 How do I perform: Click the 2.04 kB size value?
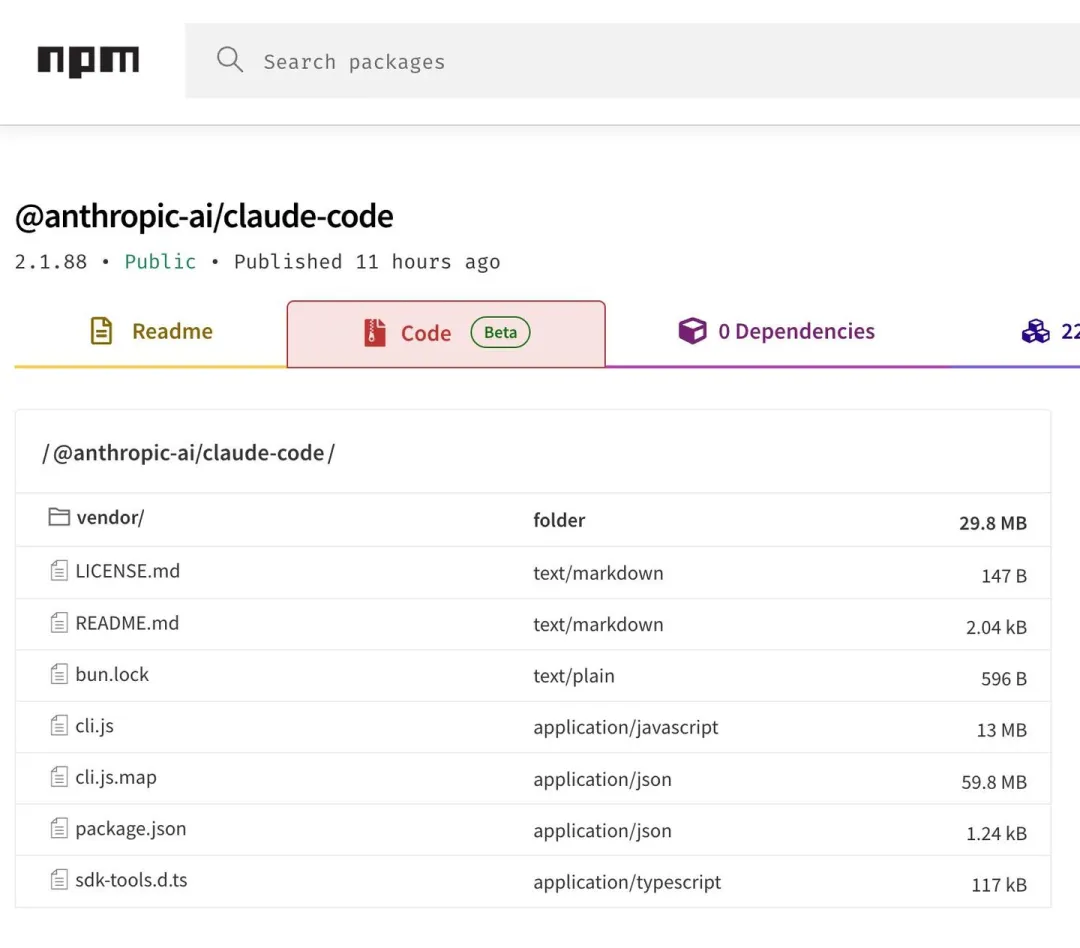point(996,628)
